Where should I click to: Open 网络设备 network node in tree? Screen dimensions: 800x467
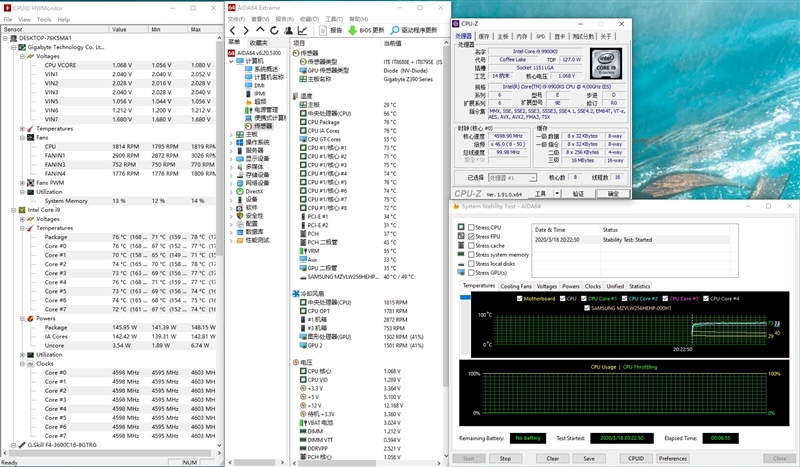pyautogui.click(x=257, y=183)
